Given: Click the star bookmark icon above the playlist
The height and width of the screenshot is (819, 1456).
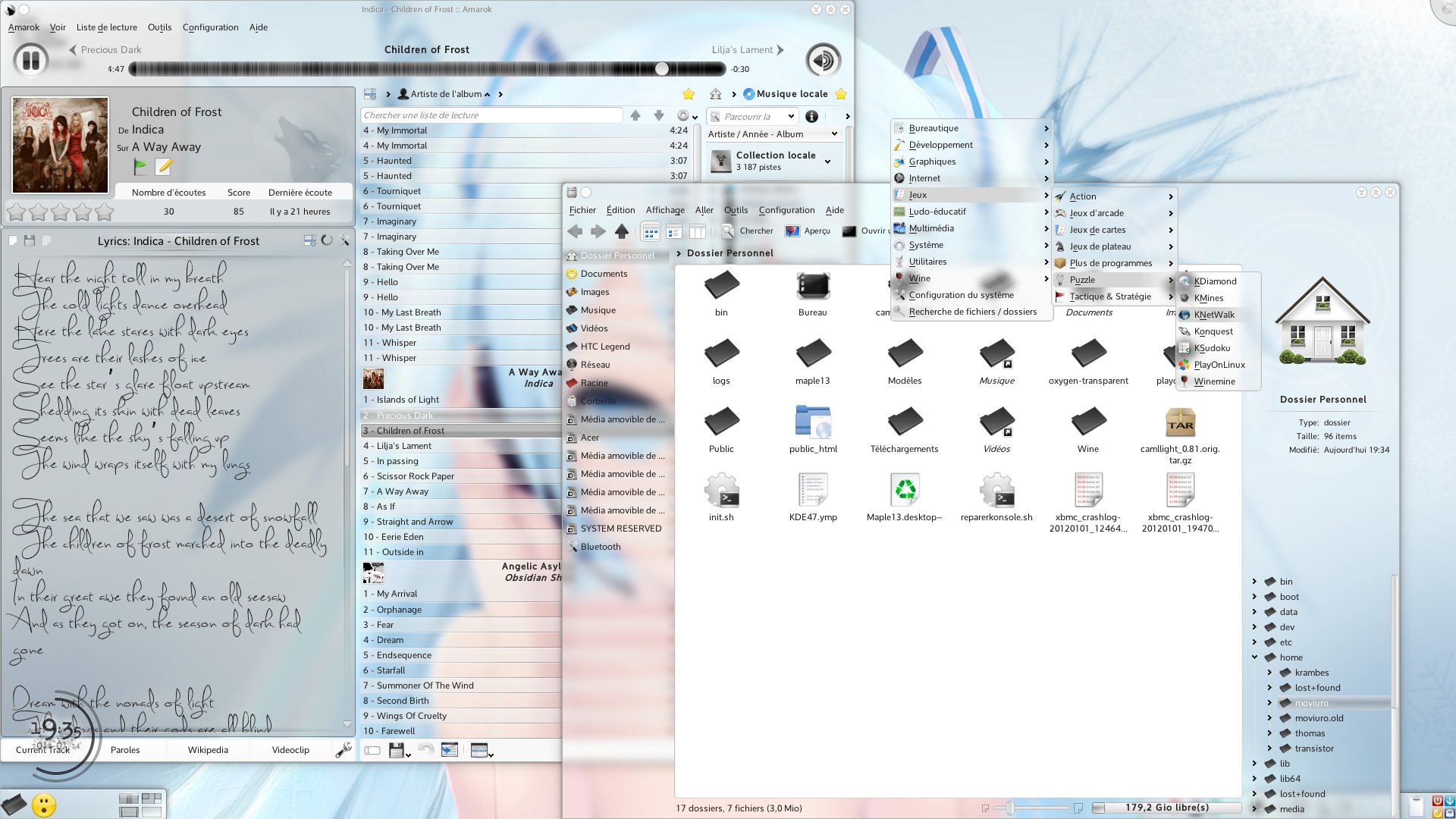Looking at the screenshot, I should click(689, 94).
